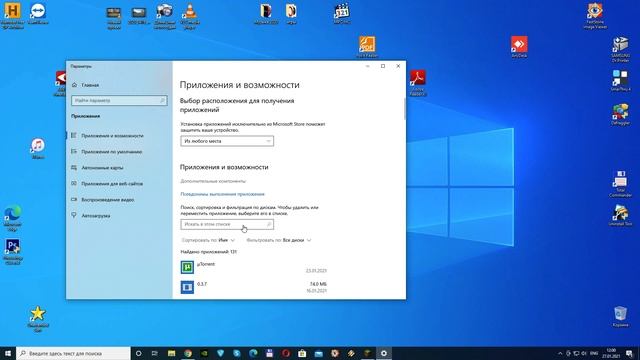The width and height of the screenshot is (640, 360).
Task: Open Microsoft Edge desktop shortcut
Action: tap(12, 219)
